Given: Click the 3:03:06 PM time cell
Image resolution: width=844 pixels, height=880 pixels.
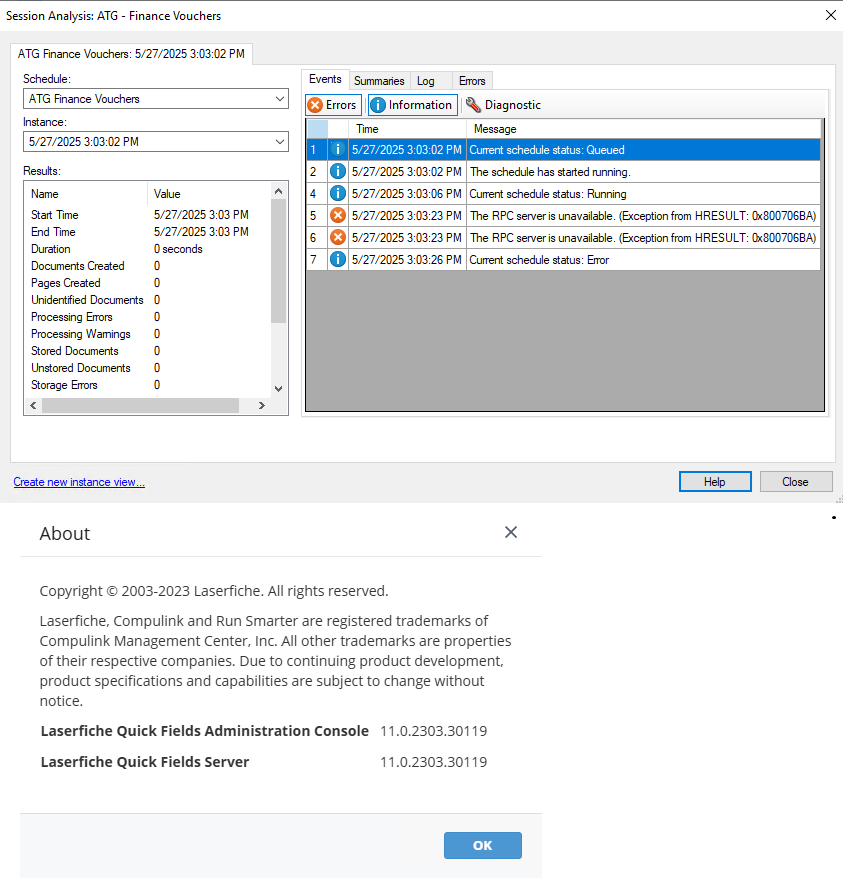Looking at the screenshot, I should pyautogui.click(x=407, y=194).
